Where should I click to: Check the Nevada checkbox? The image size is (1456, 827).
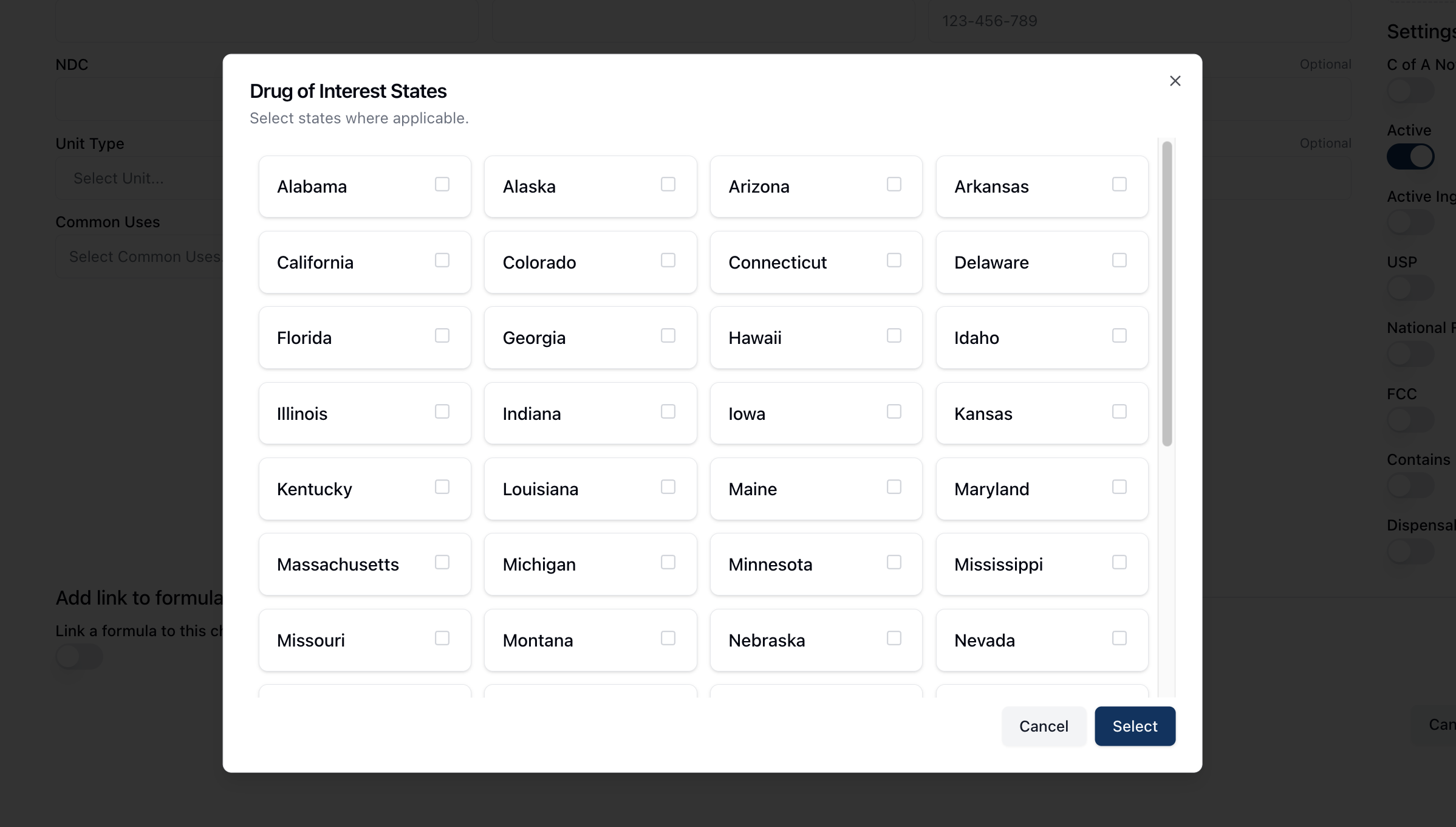coord(1119,638)
